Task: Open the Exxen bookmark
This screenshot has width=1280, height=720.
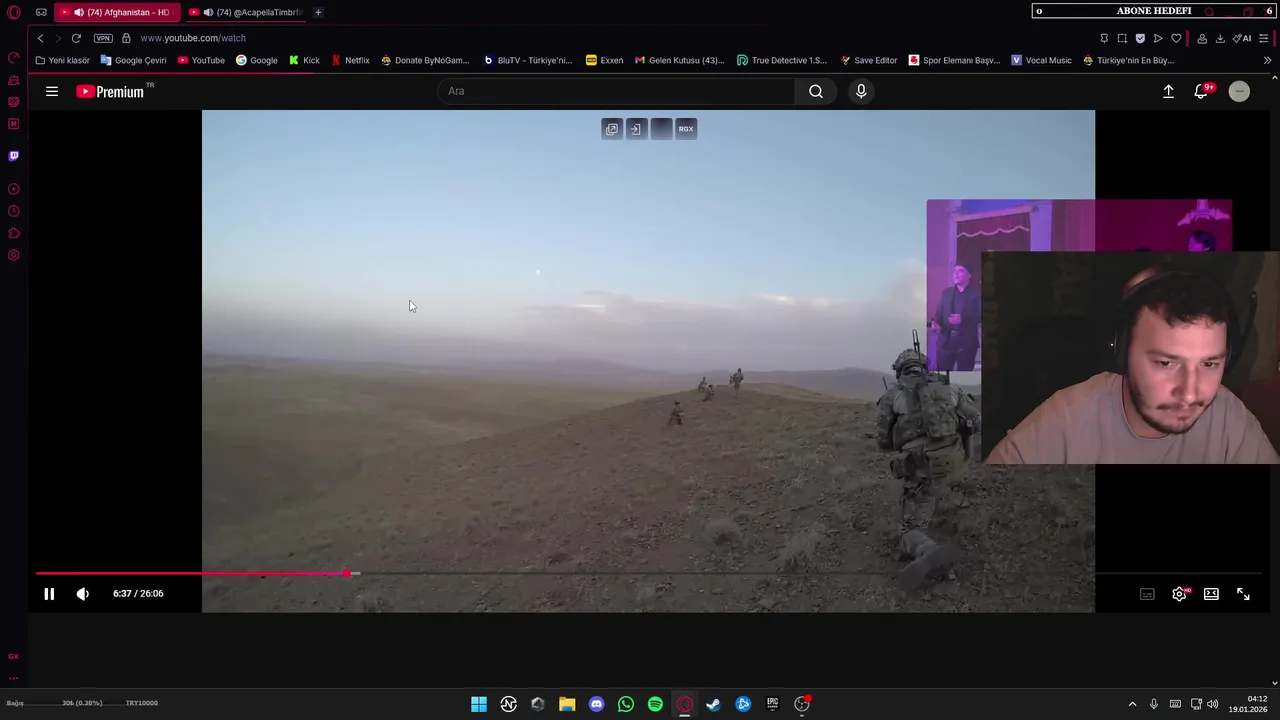Action: [x=604, y=60]
